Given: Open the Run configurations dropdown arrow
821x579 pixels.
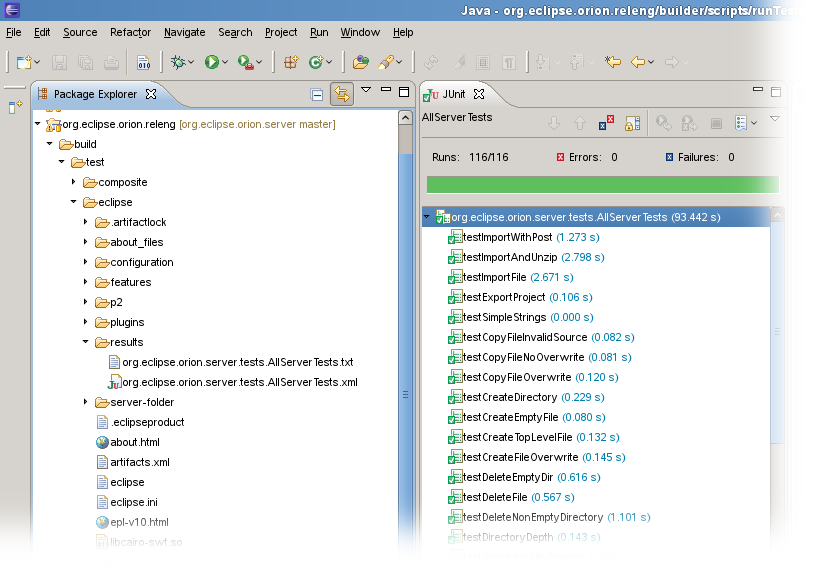Looking at the screenshot, I should 225,62.
